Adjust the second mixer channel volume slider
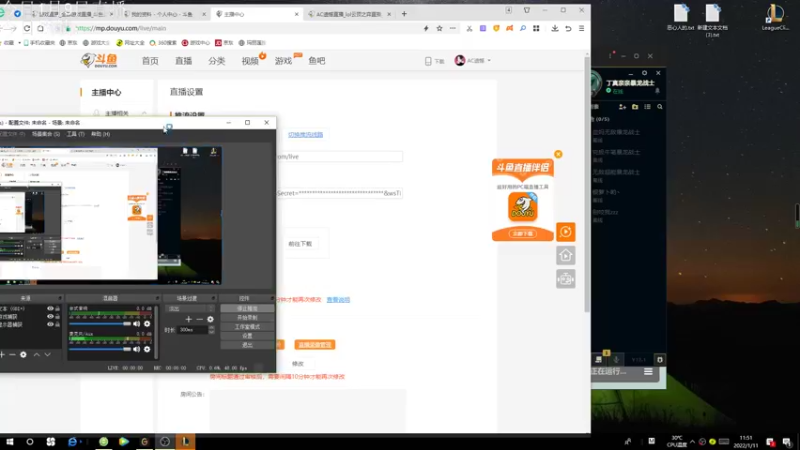Image resolution: width=800 pixels, height=450 pixels. click(x=100, y=349)
